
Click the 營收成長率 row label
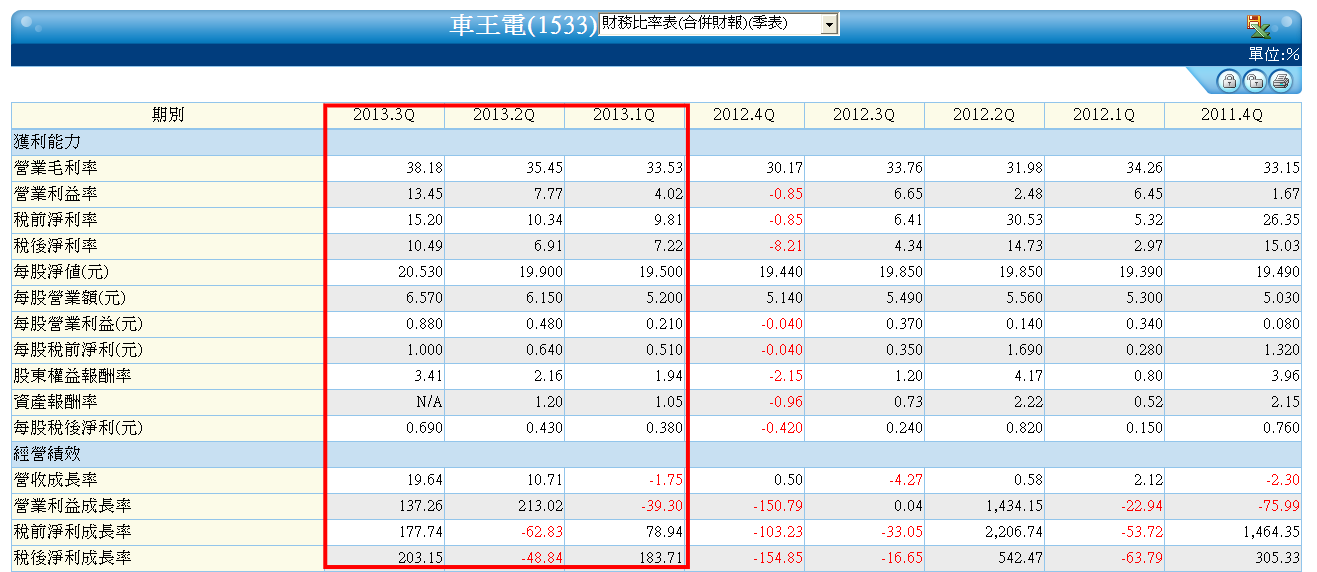[55, 479]
